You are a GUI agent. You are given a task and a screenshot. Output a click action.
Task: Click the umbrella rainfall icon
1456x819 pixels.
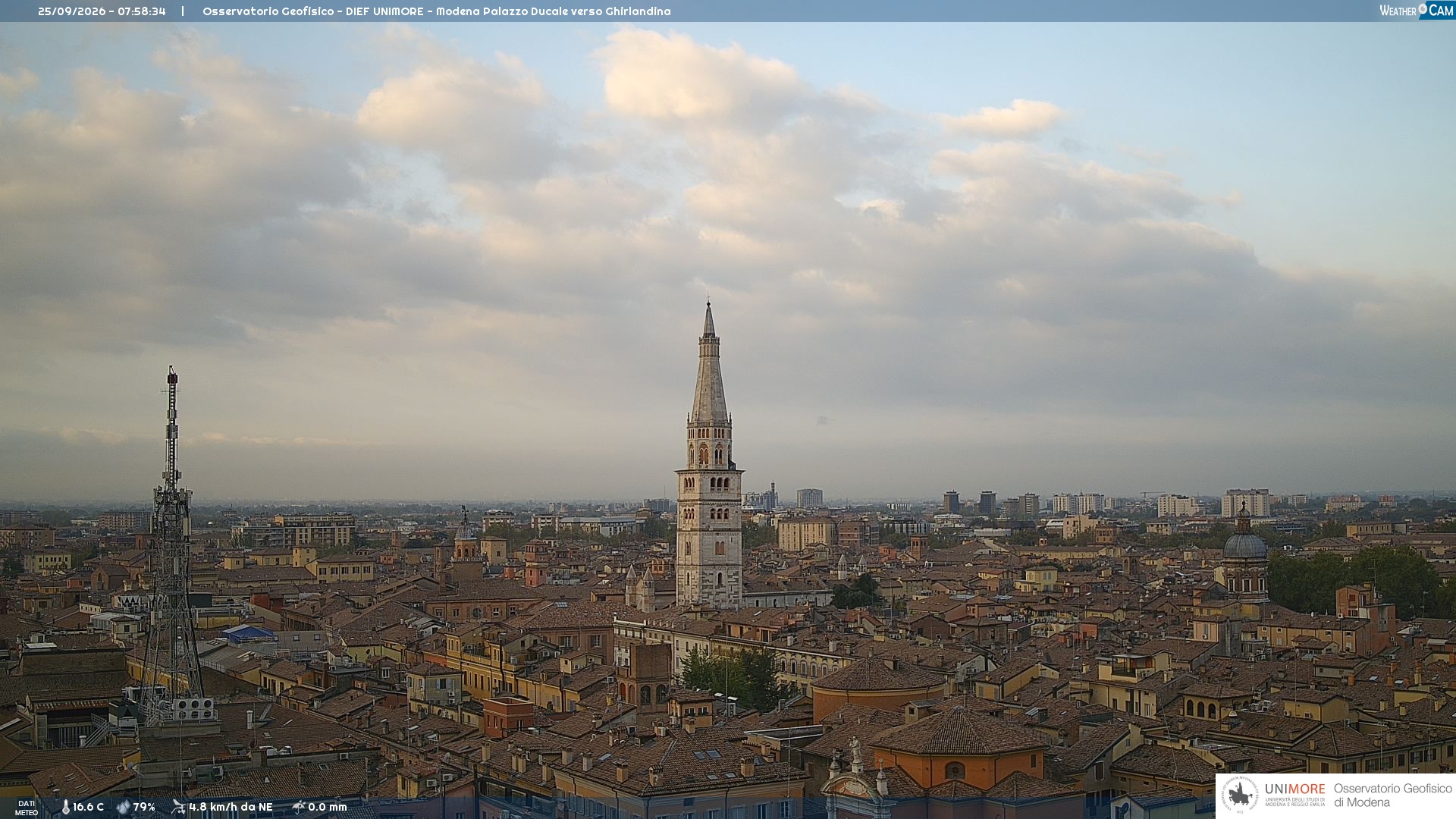pyautogui.click(x=299, y=807)
